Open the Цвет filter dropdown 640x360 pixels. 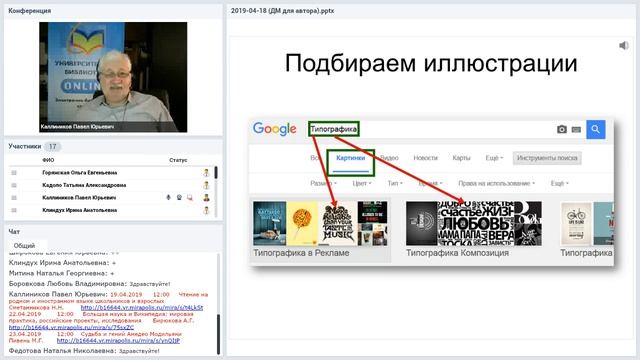point(362,183)
